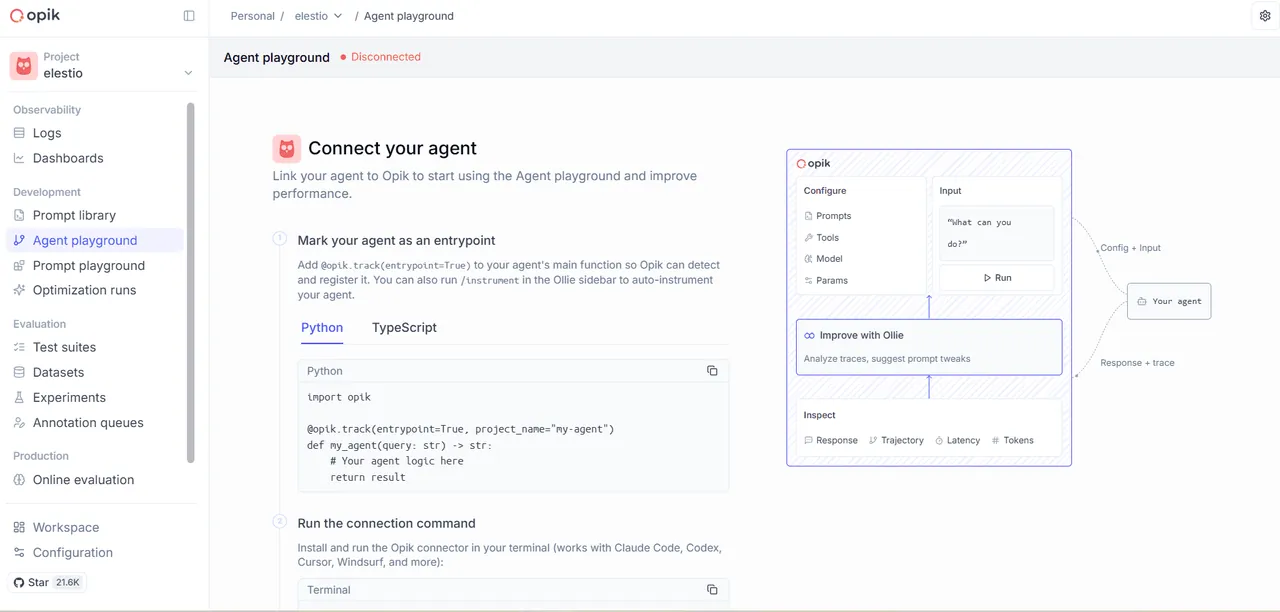Screen dimensions: 1280x612
Task: Collapse the sidebar with the panel icon
Action: pos(189,16)
